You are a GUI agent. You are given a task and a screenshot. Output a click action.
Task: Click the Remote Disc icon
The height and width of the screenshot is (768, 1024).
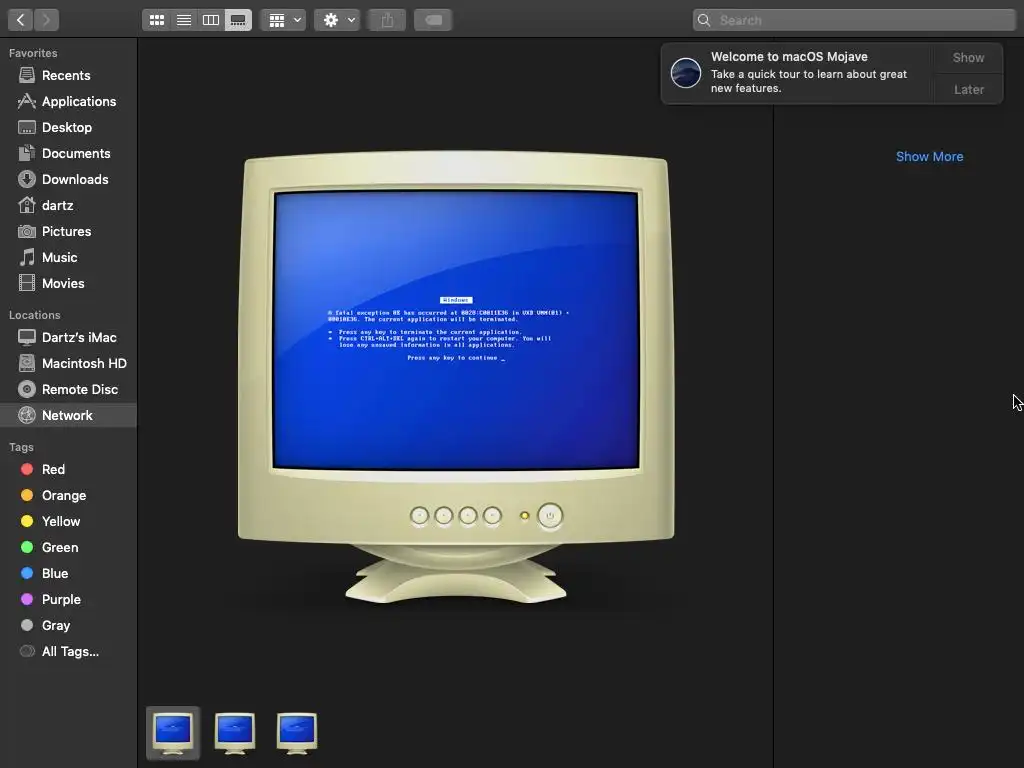coord(27,389)
